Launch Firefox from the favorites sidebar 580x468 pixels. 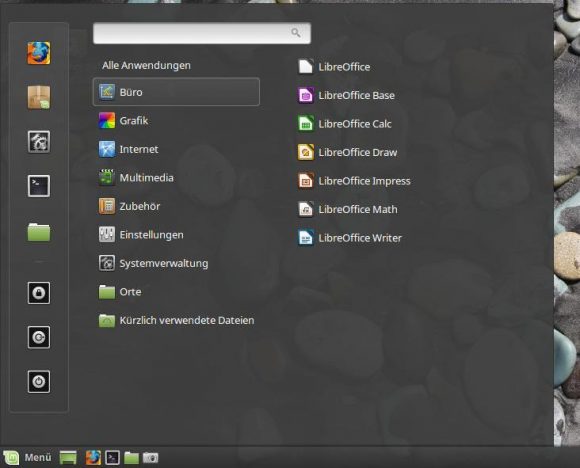click(x=39, y=53)
